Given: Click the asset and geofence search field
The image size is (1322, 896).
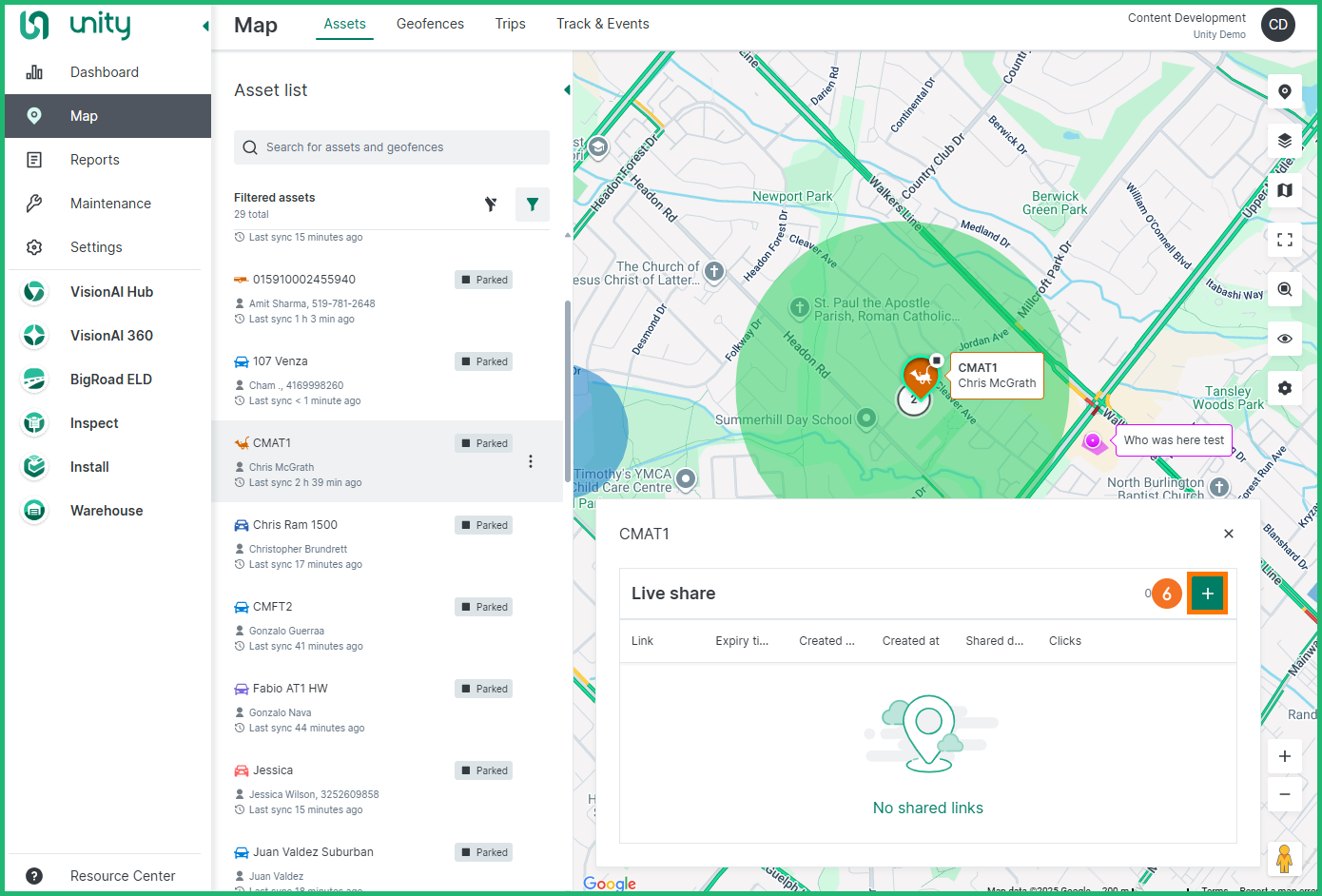Looking at the screenshot, I should [392, 147].
